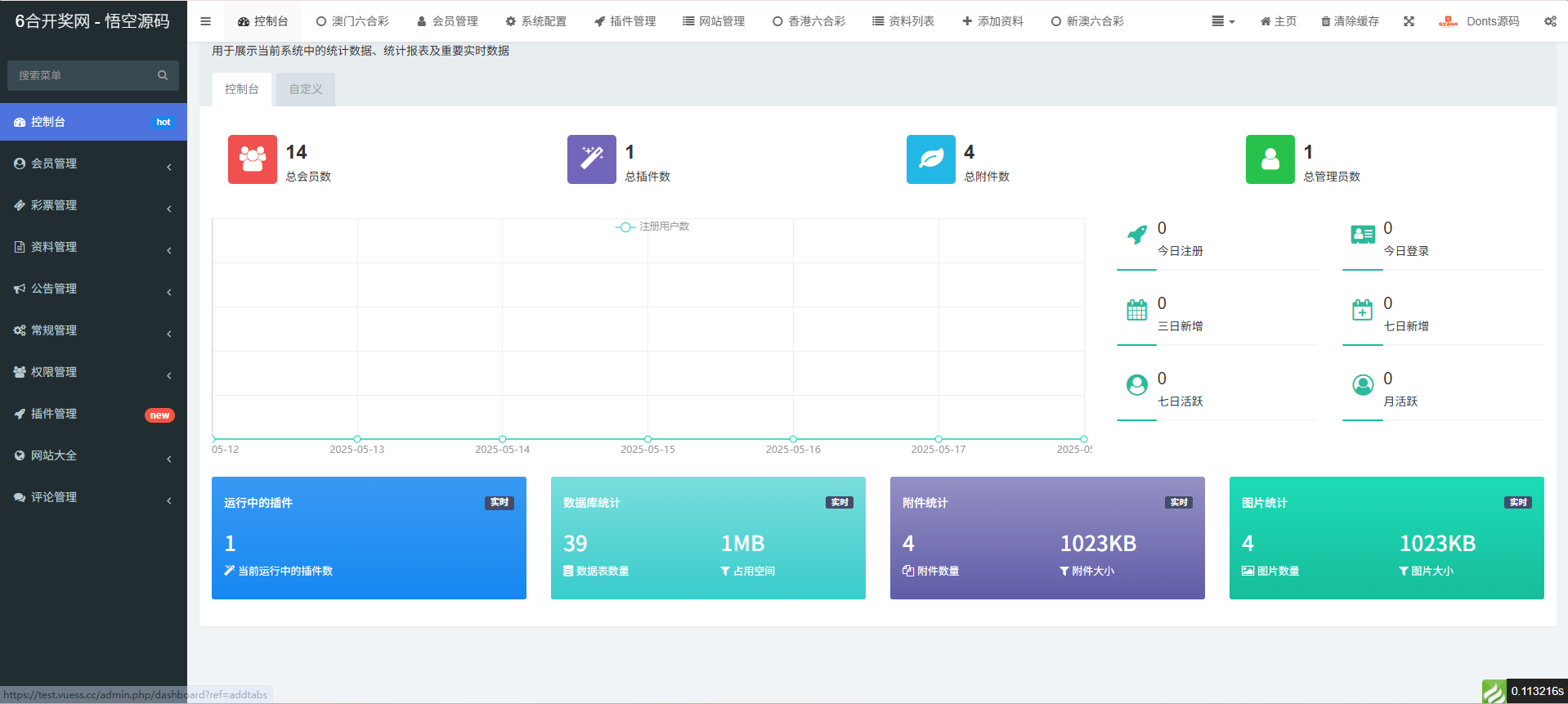Expand the 权限管理 sidebar section
The height and width of the screenshot is (704, 1568).
point(93,372)
